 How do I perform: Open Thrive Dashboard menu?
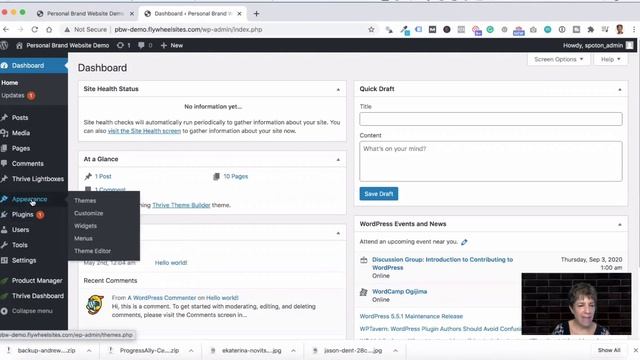pos(38,296)
